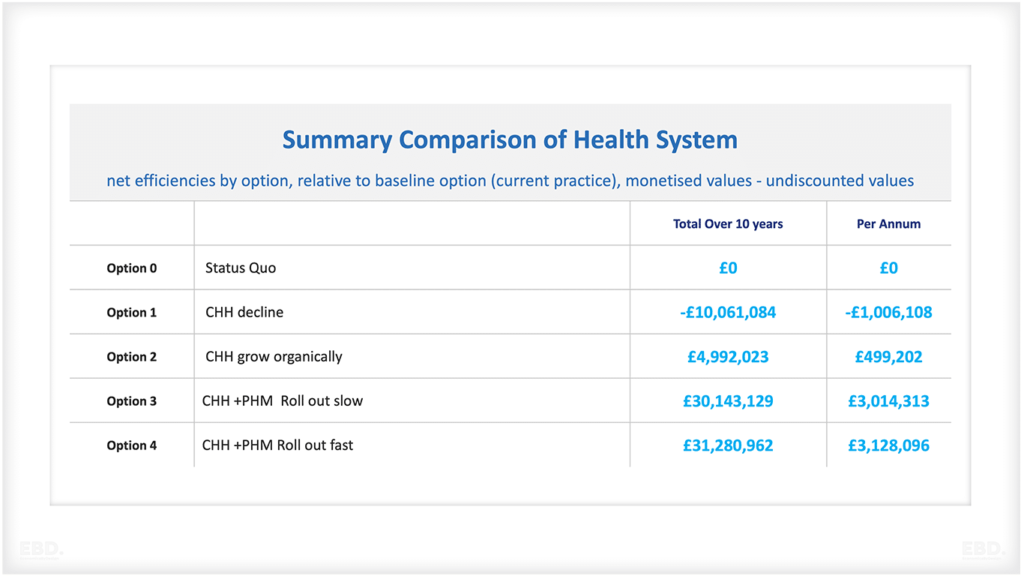Select the CHH decline description cell

point(244,313)
